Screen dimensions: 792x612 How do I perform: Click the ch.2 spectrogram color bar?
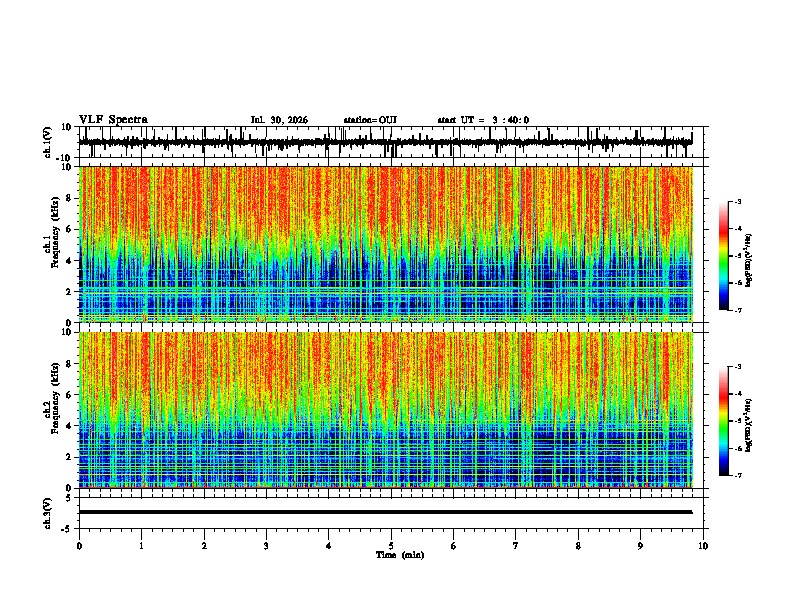pyautogui.click(x=724, y=421)
